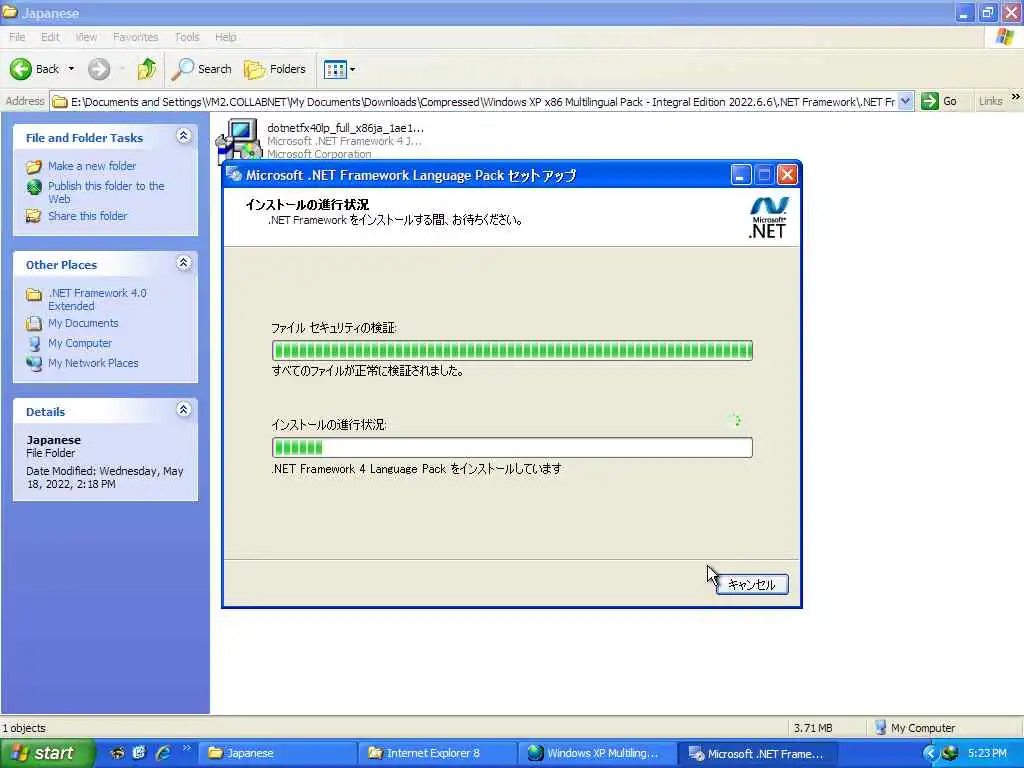
Task: Click the My Computer status bar zone
Action: click(914, 728)
